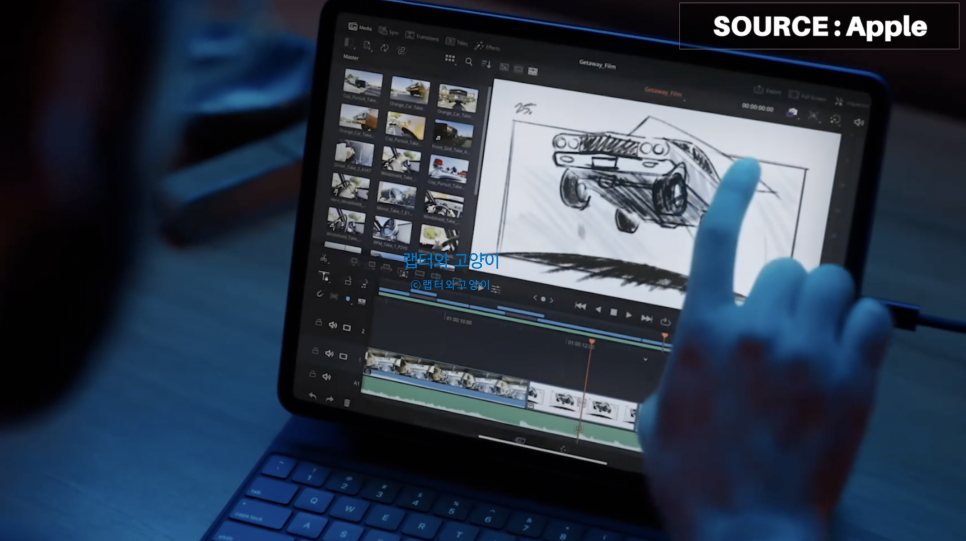Select the orange car clip in top row
The height and width of the screenshot is (541, 966).
tap(410, 92)
